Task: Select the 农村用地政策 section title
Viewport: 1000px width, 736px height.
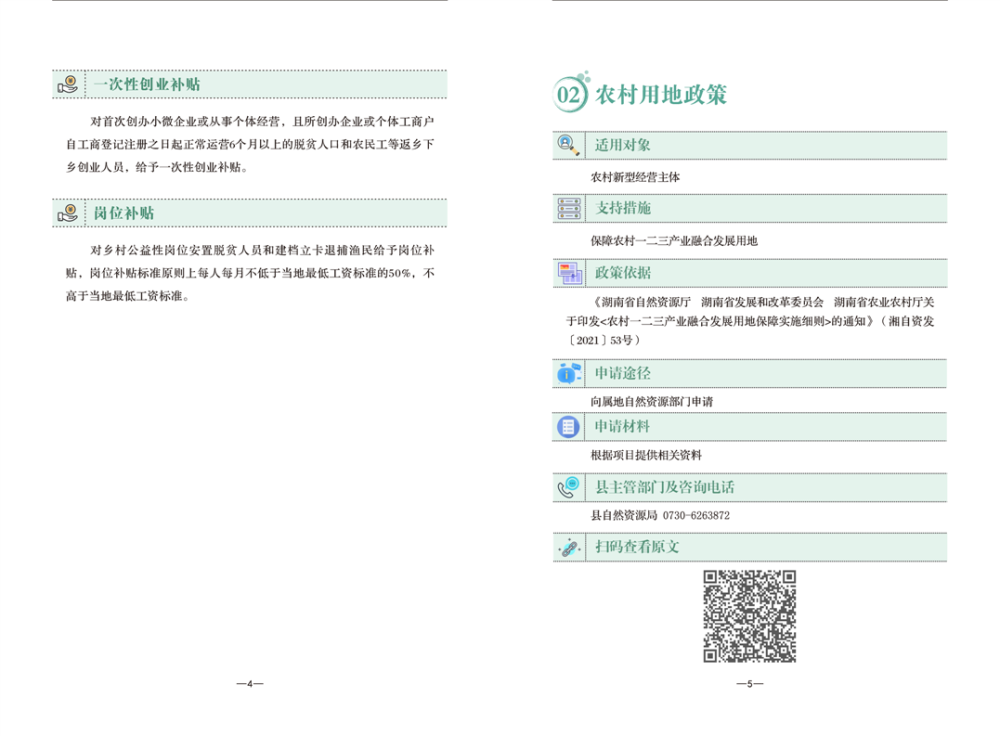Action: pyautogui.click(x=661, y=95)
